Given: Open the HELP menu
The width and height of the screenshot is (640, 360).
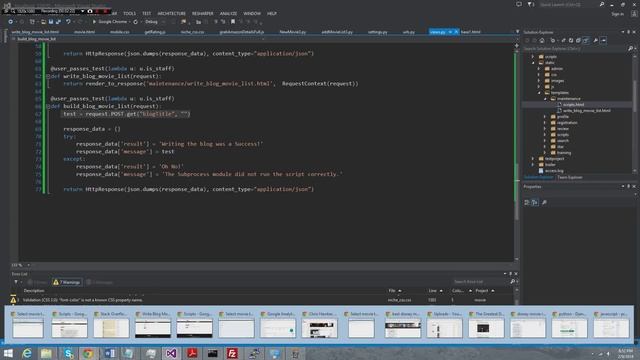Looking at the screenshot, I should click(x=272, y=13).
